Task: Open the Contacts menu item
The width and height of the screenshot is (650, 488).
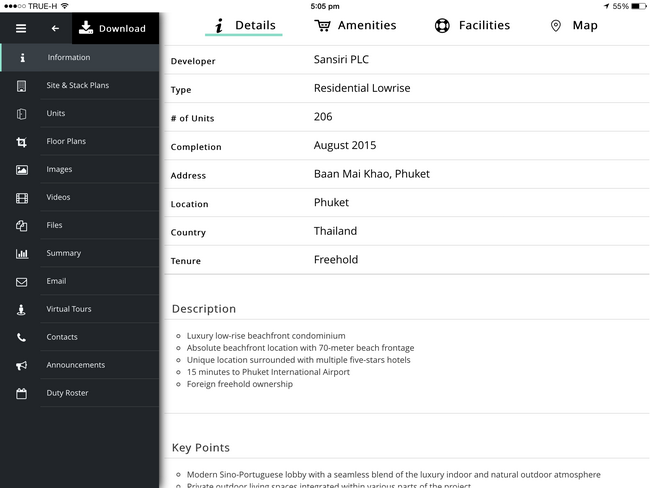Action: tap(80, 337)
